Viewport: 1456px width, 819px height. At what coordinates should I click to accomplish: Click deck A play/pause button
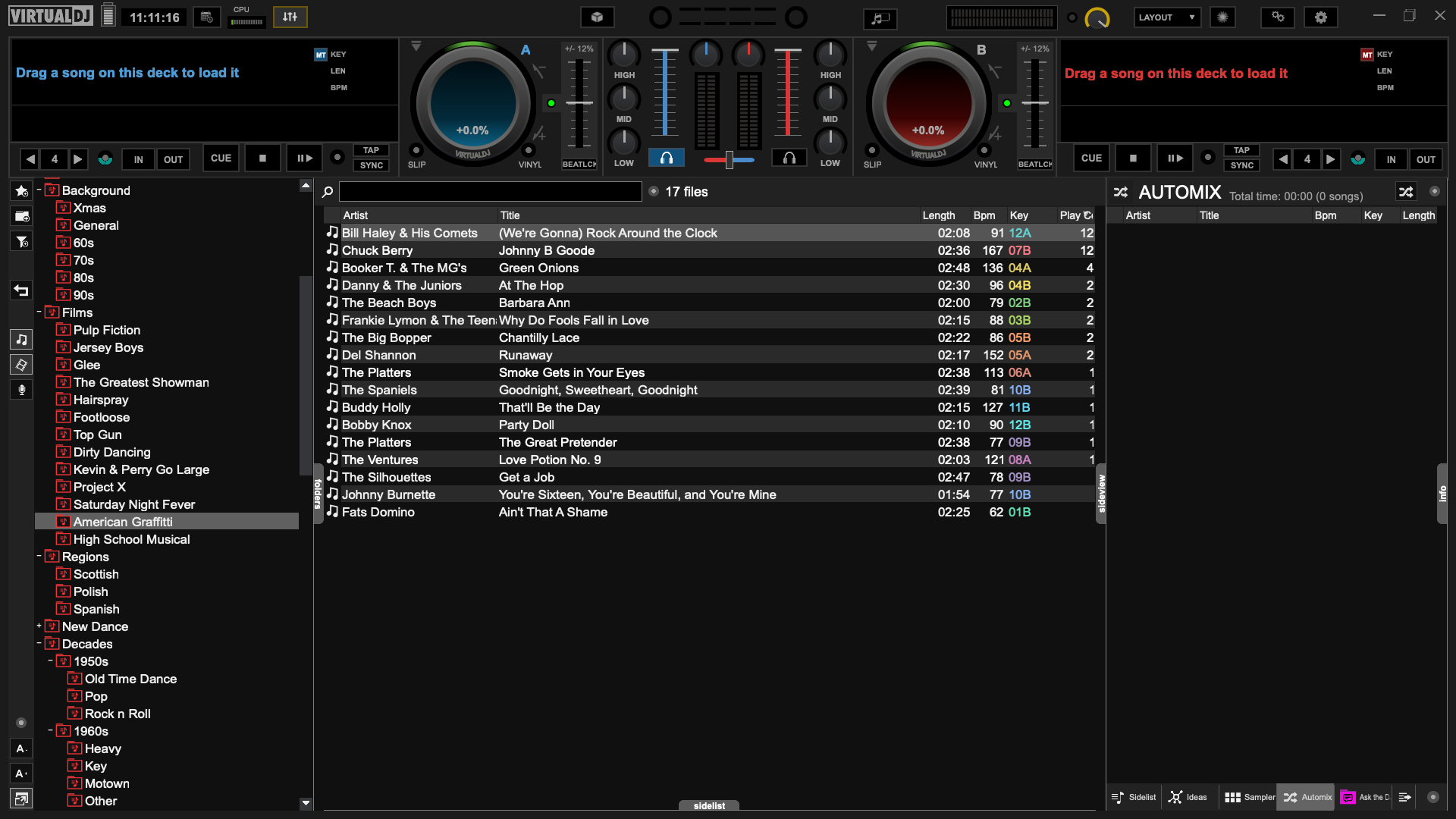[304, 158]
